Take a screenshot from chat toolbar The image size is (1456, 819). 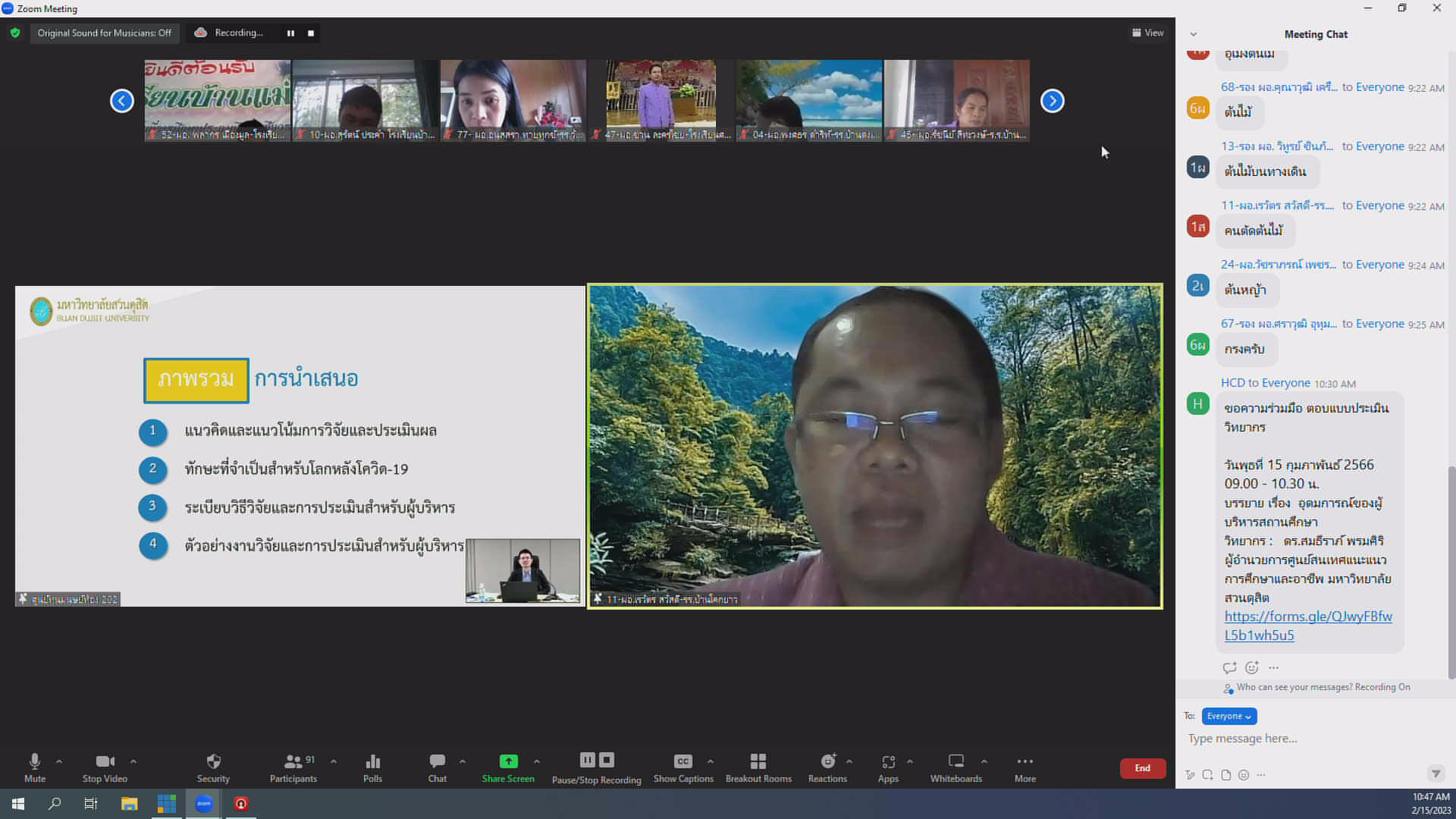(x=1208, y=775)
